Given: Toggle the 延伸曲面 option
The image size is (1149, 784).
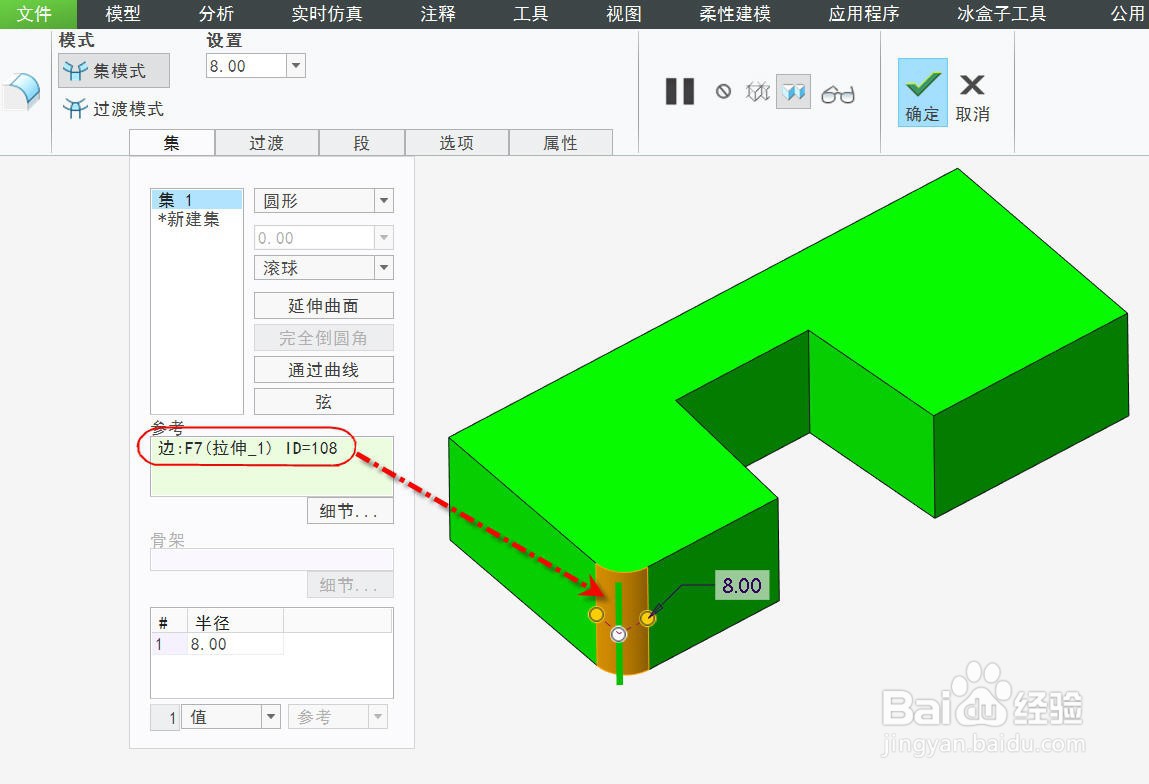Looking at the screenshot, I should (x=323, y=305).
